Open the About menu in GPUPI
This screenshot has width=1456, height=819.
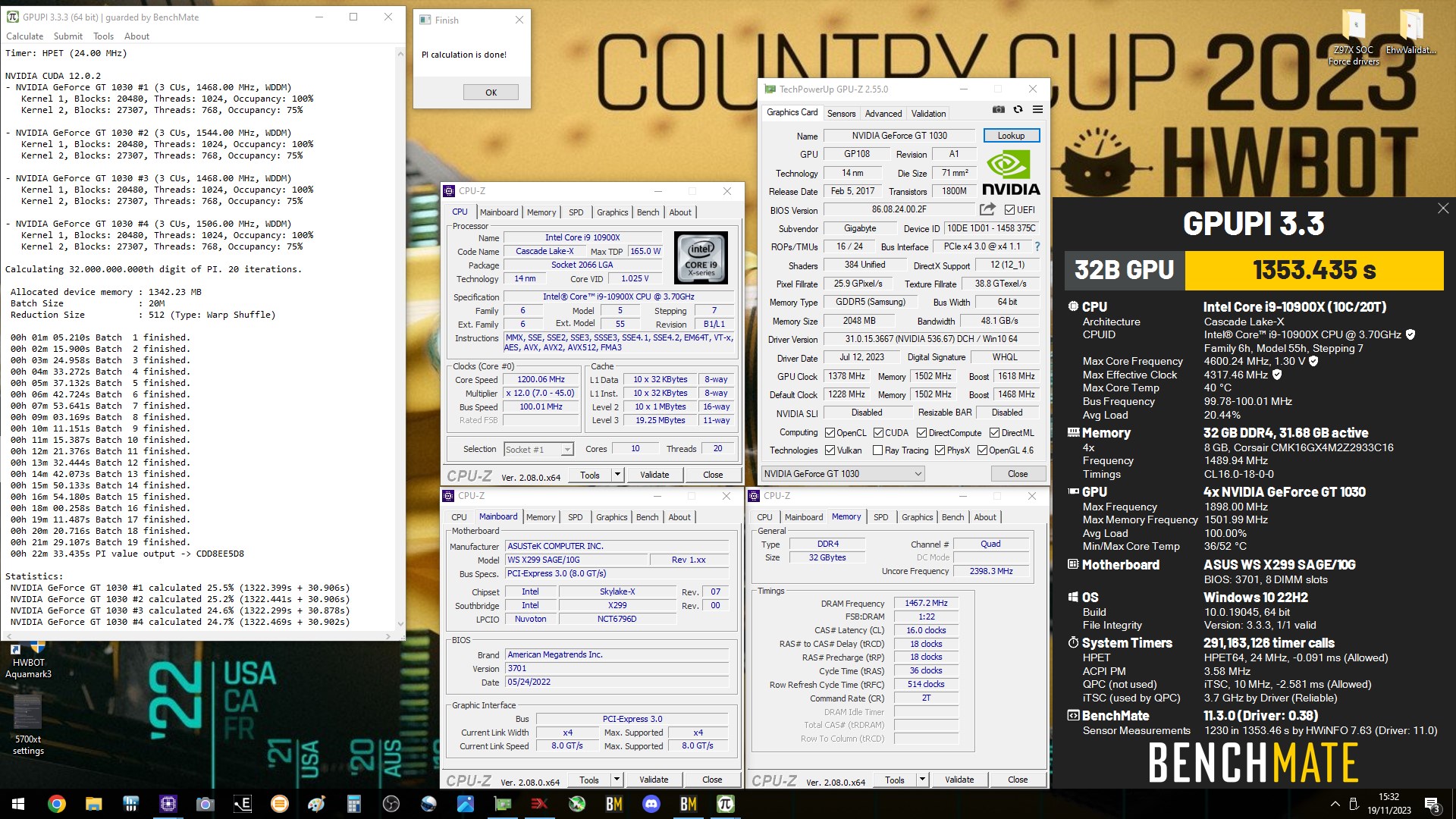click(x=136, y=36)
